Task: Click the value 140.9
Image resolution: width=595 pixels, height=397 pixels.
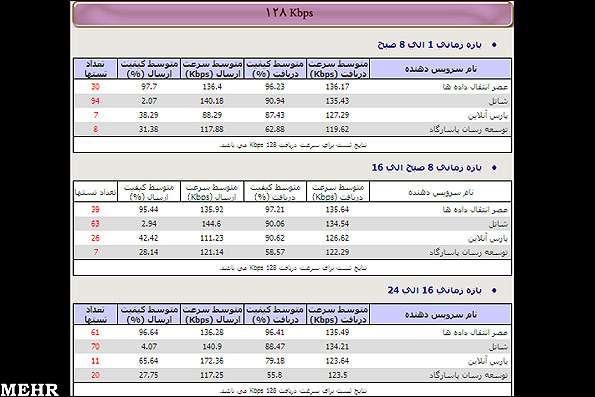Action: 212,347
